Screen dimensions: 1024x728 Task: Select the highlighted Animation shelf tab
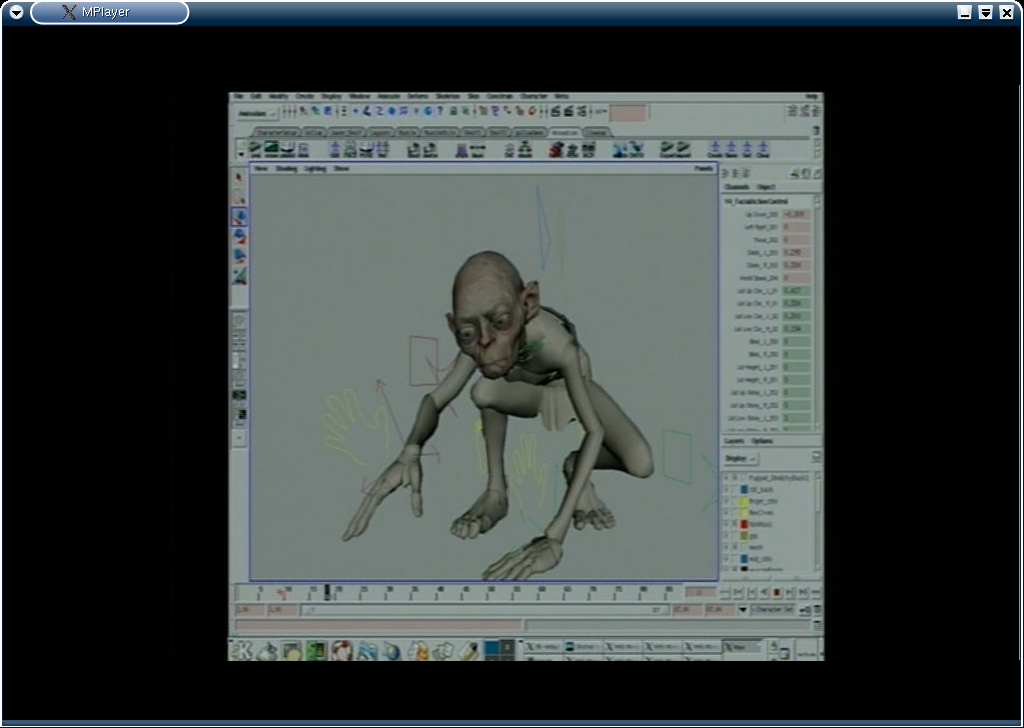565,133
